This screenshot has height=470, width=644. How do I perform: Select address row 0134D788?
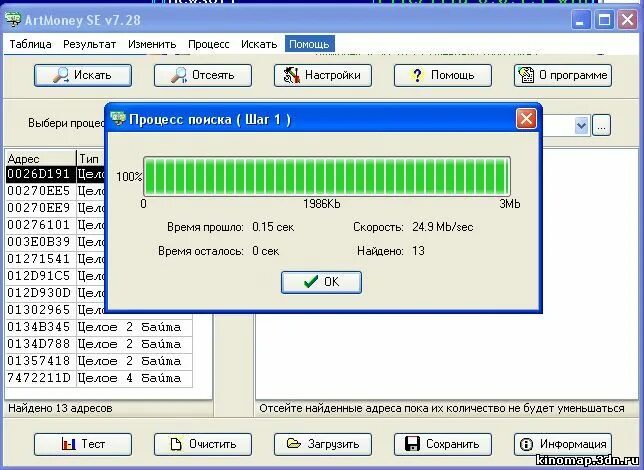coord(99,344)
